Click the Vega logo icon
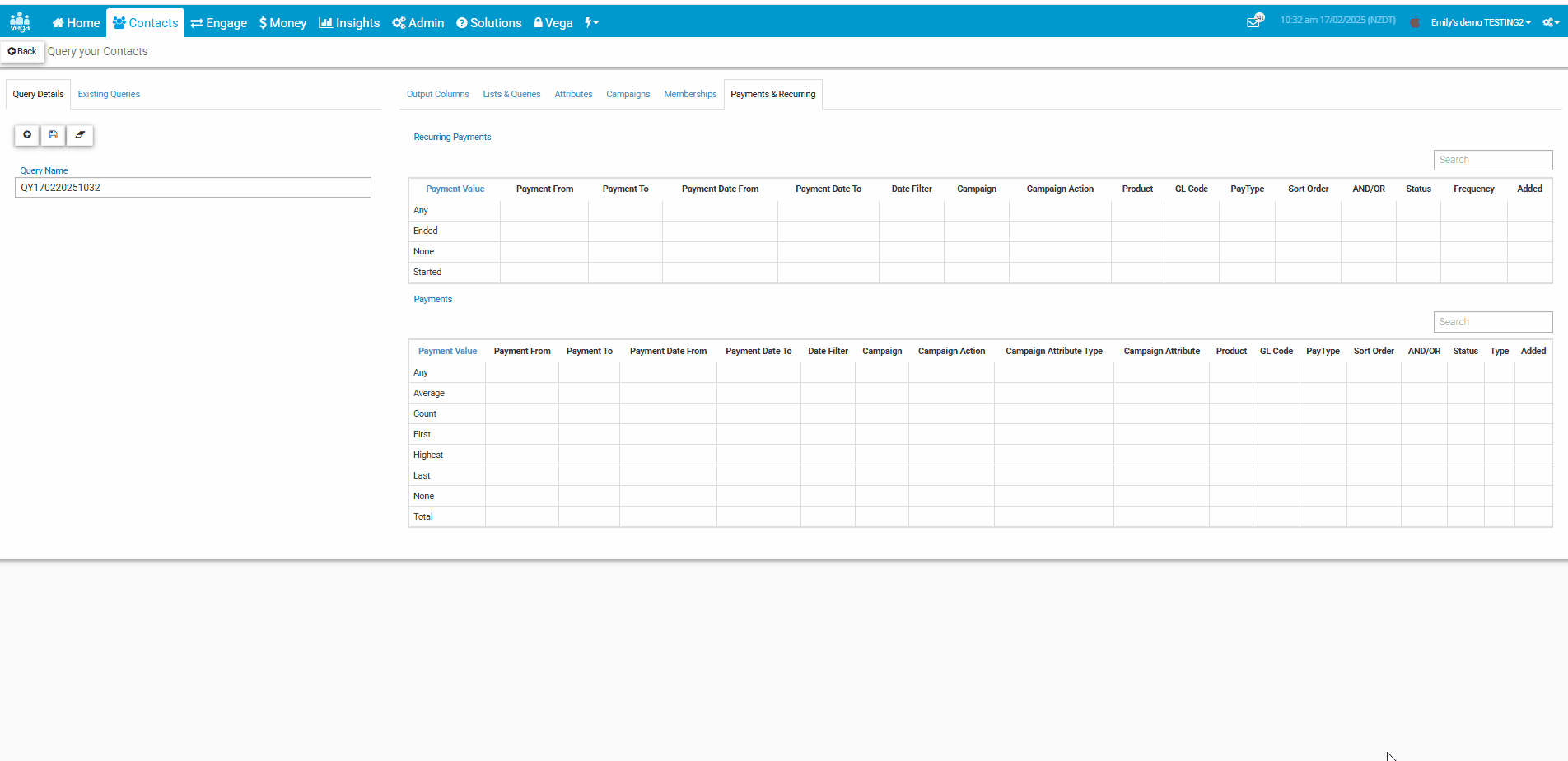 [x=20, y=22]
